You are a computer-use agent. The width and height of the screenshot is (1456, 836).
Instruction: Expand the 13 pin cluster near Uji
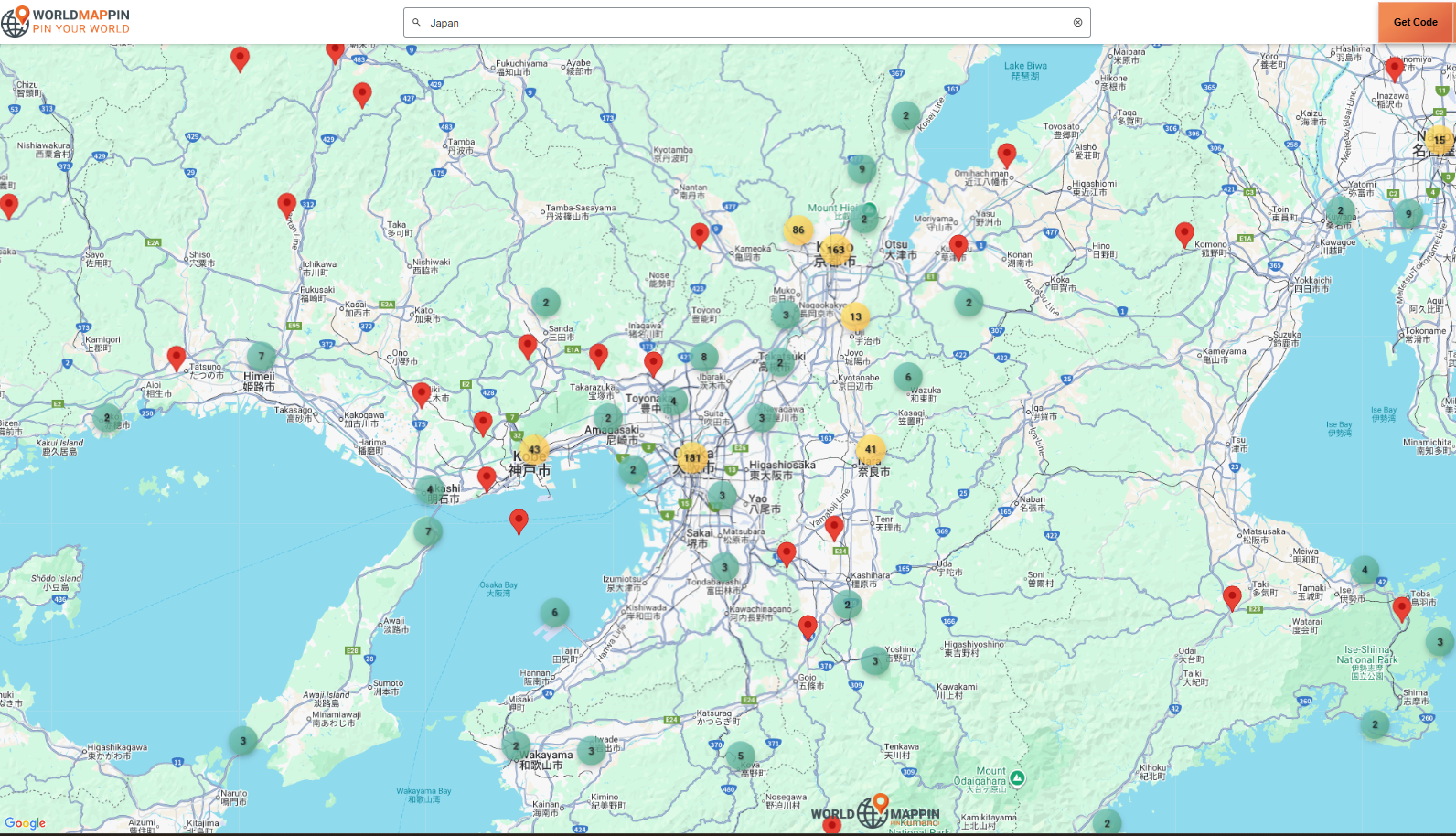click(855, 316)
